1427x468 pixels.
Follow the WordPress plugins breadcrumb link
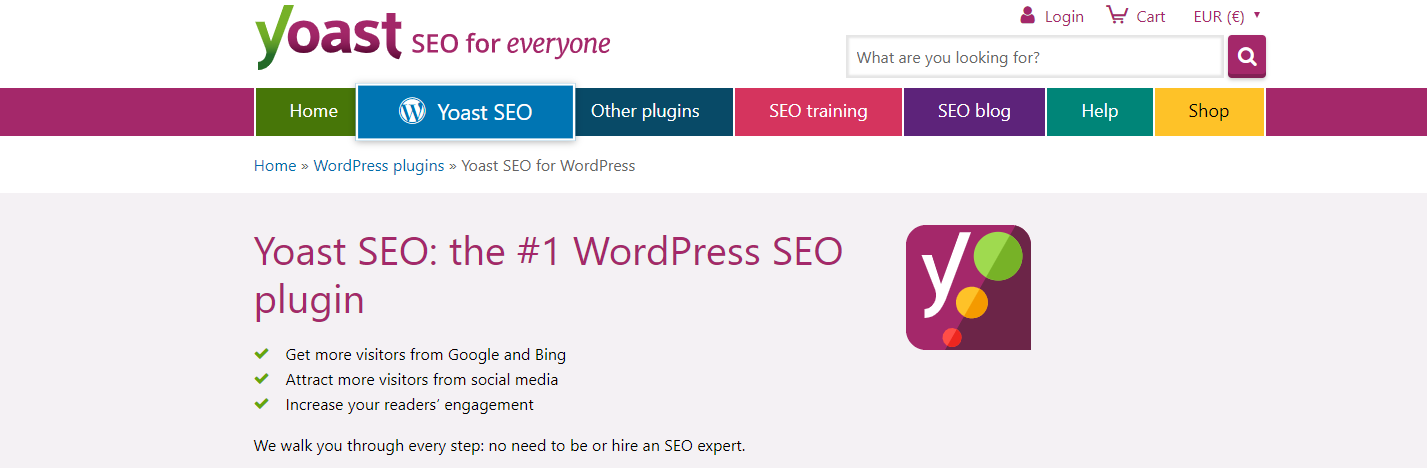378,166
